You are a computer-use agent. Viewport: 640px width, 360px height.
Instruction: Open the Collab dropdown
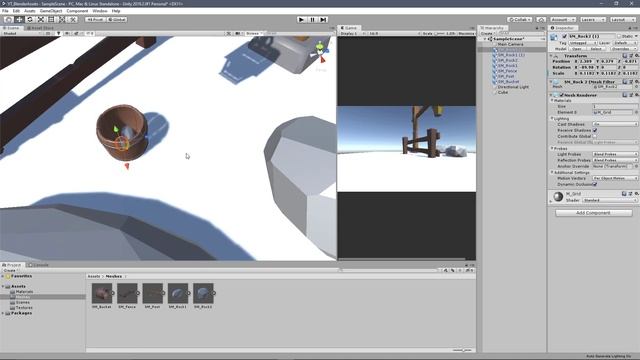pyautogui.click(x=520, y=20)
